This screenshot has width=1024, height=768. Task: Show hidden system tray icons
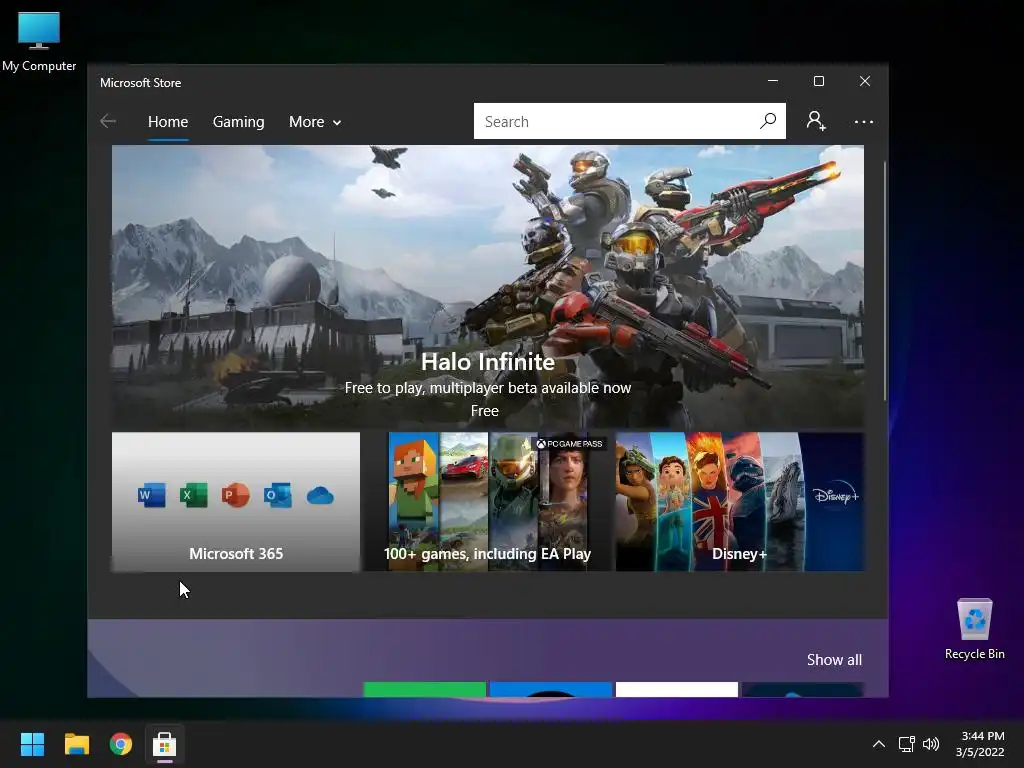879,744
